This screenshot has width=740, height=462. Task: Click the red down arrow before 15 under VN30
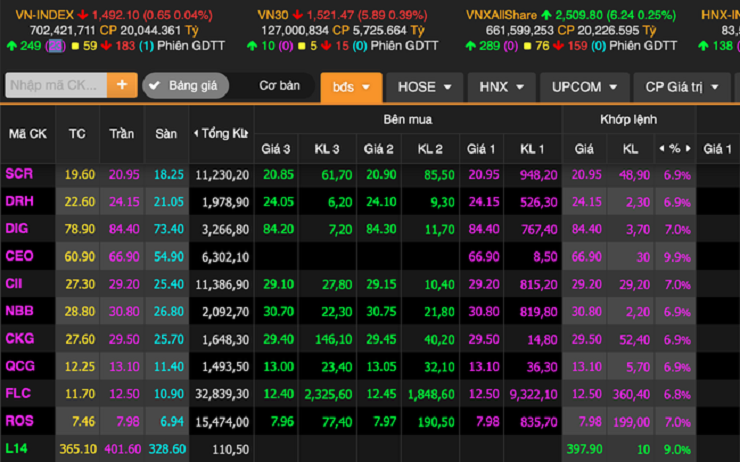pos(326,46)
